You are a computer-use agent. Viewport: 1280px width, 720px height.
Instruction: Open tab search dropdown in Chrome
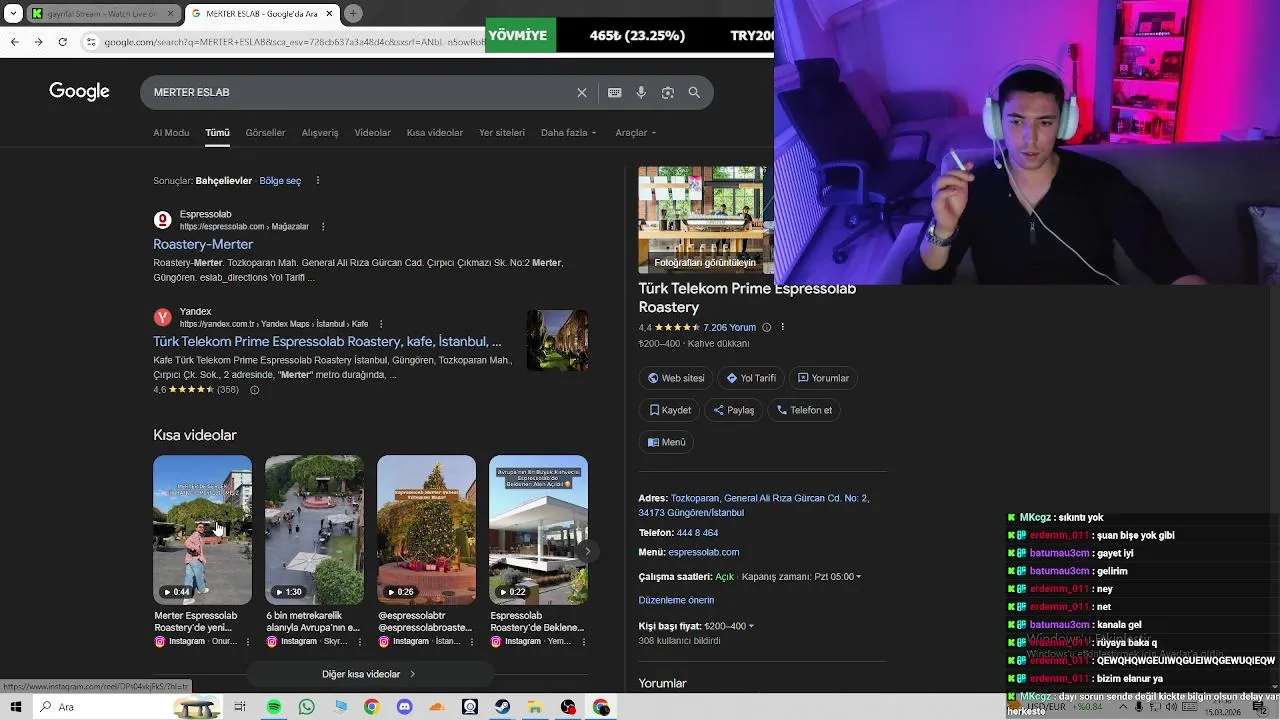[13, 14]
